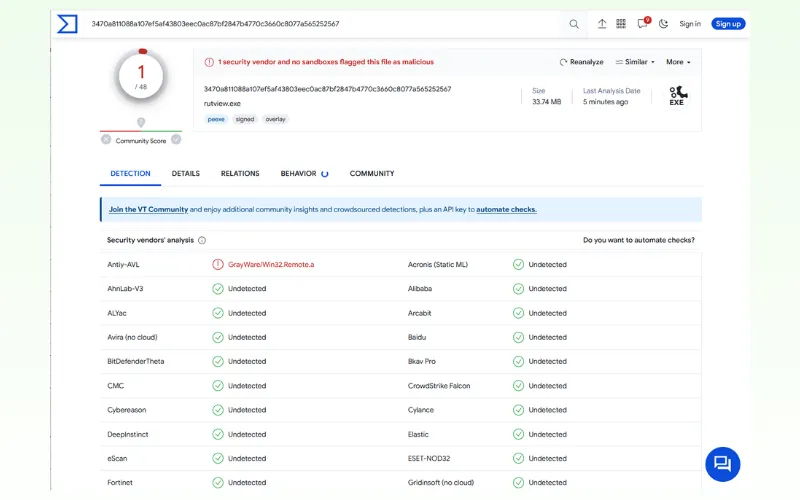Toggle dark mode with the moon icon
The image size is (800, 500).
(663, 23)
